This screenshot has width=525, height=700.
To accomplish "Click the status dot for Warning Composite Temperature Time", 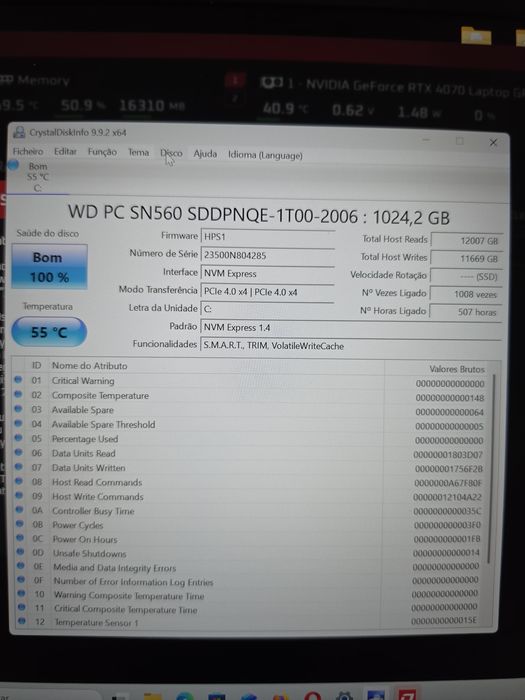I will [21, 593].
